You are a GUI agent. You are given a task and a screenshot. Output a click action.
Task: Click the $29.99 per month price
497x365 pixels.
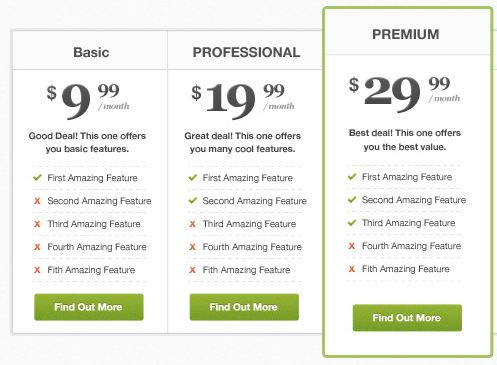point(404,94)
